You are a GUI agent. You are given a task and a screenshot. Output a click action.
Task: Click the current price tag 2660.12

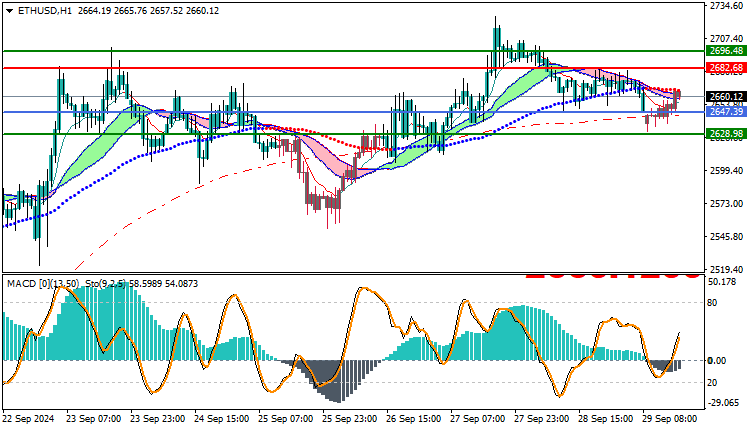(x=726, y=97)
